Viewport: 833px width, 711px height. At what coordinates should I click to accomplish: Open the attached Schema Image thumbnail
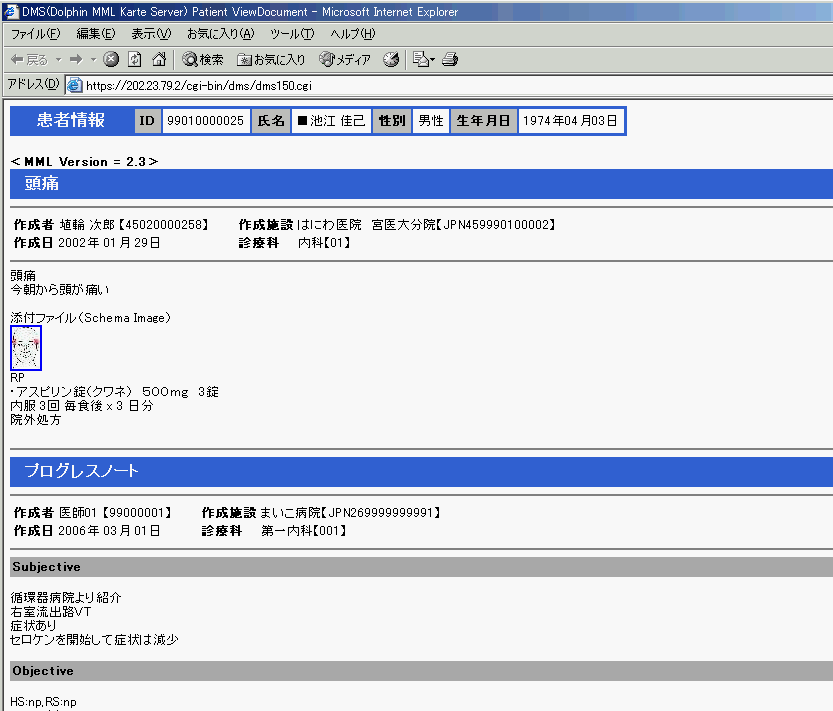click(x=25, y=348)
